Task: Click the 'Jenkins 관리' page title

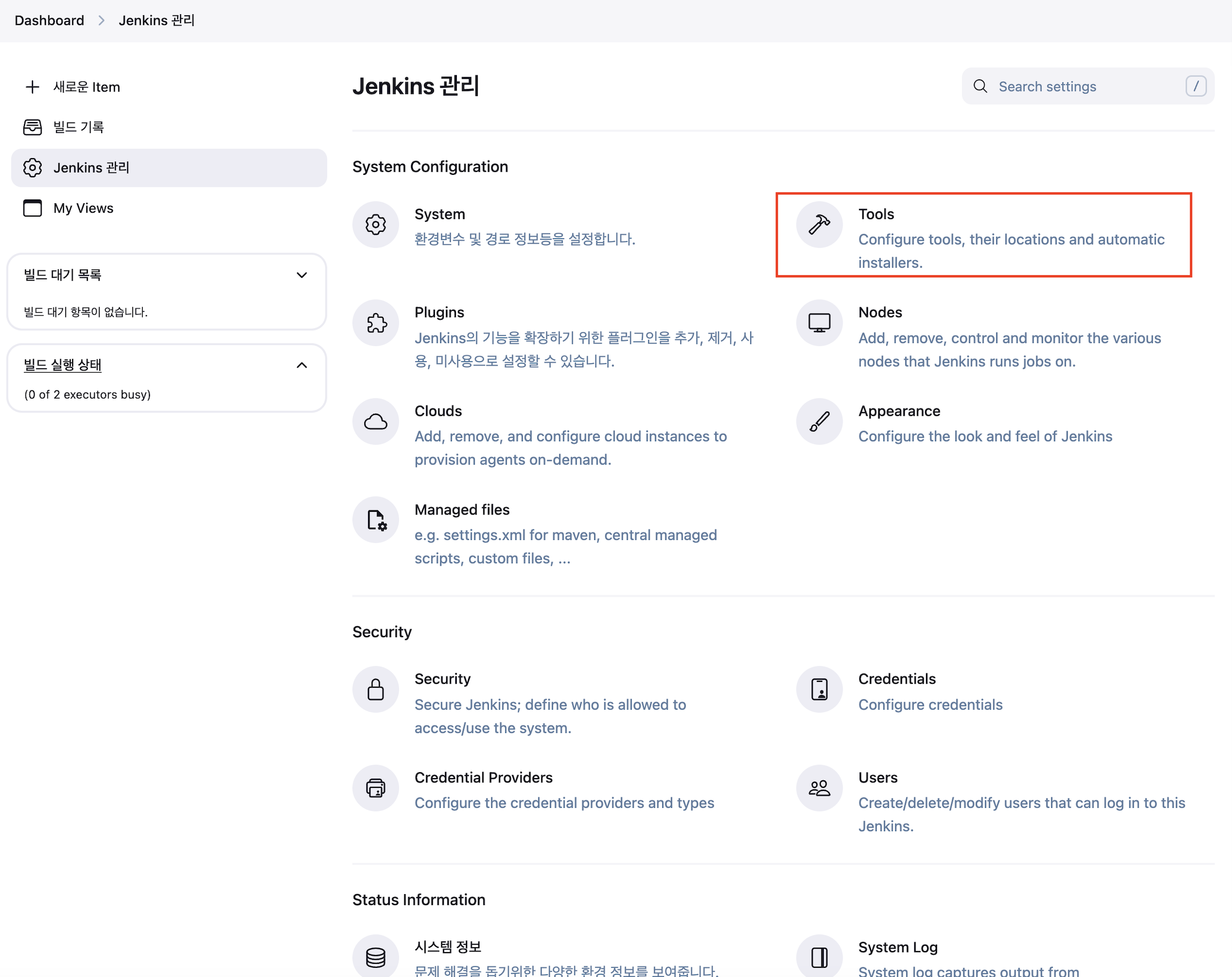Action: point(415,86)
